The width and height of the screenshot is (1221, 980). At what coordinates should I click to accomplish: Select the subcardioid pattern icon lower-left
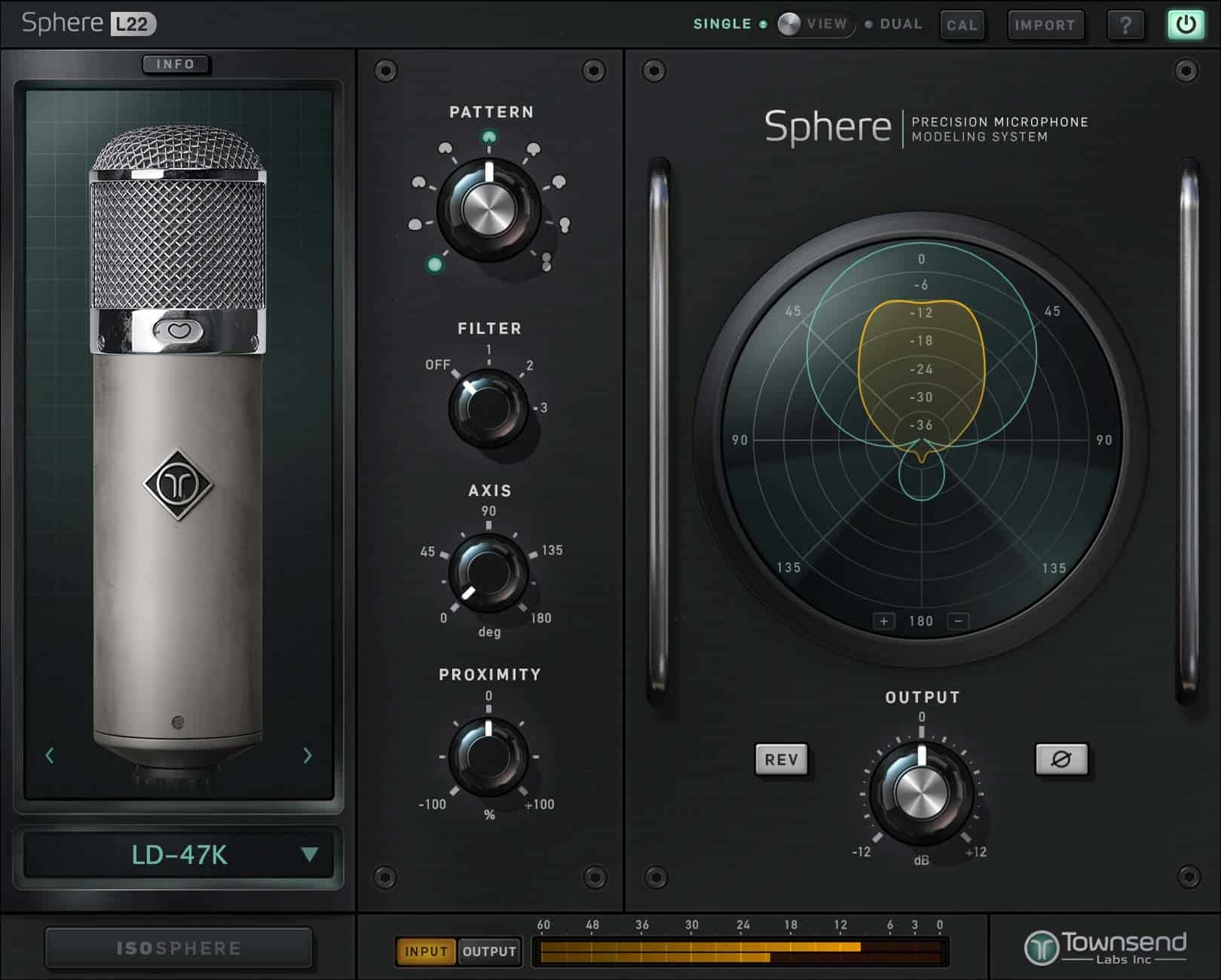(415, 225)
